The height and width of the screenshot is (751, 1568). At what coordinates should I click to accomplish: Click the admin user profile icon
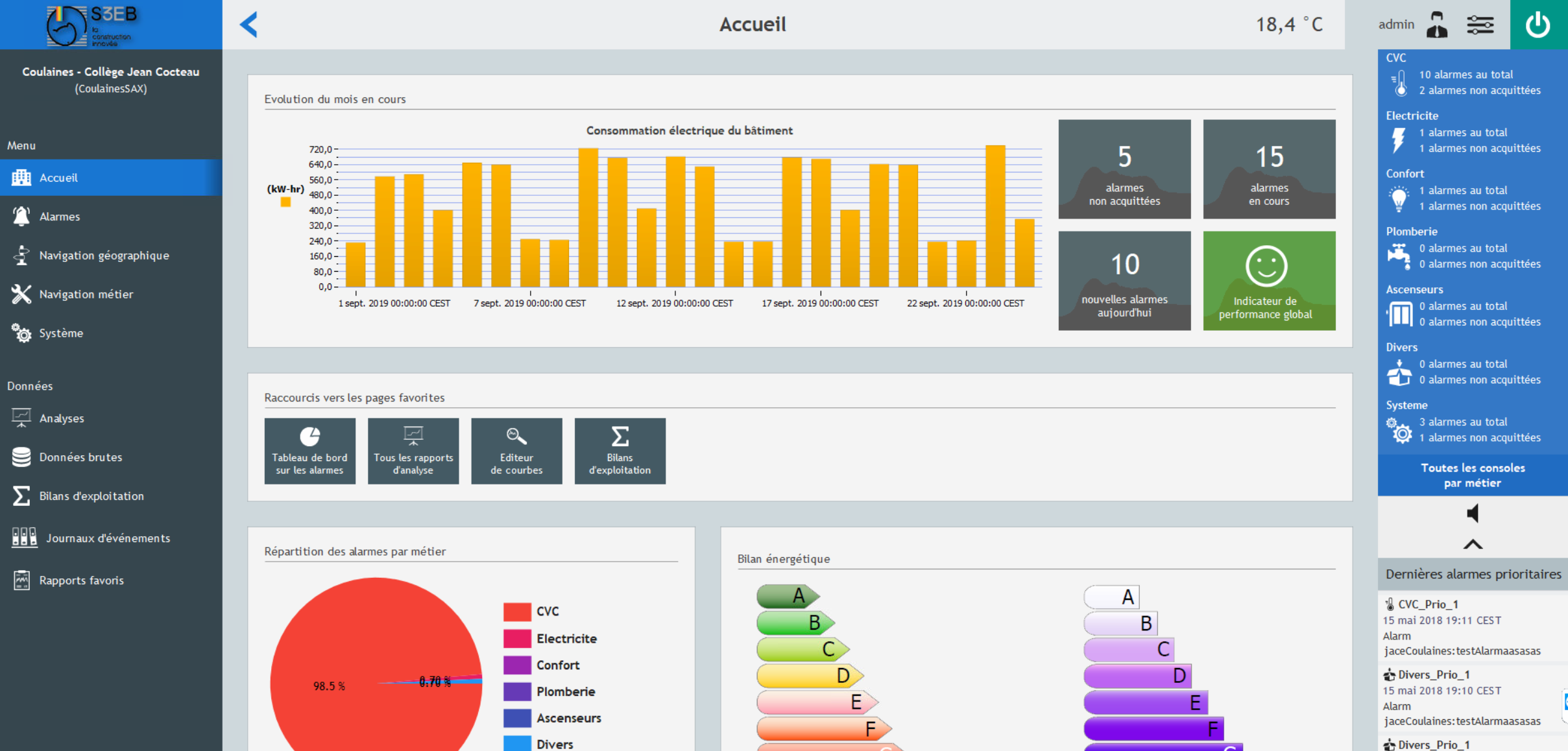1437,25
